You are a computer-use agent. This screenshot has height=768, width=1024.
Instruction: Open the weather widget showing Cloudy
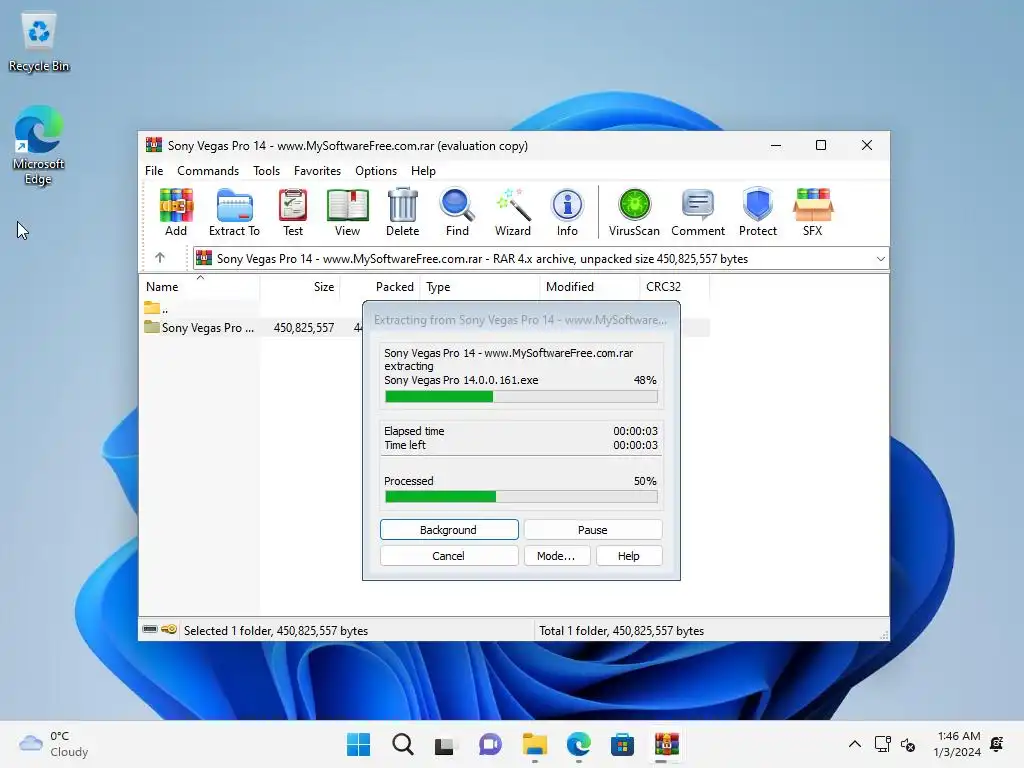click(x=54, y=744)
